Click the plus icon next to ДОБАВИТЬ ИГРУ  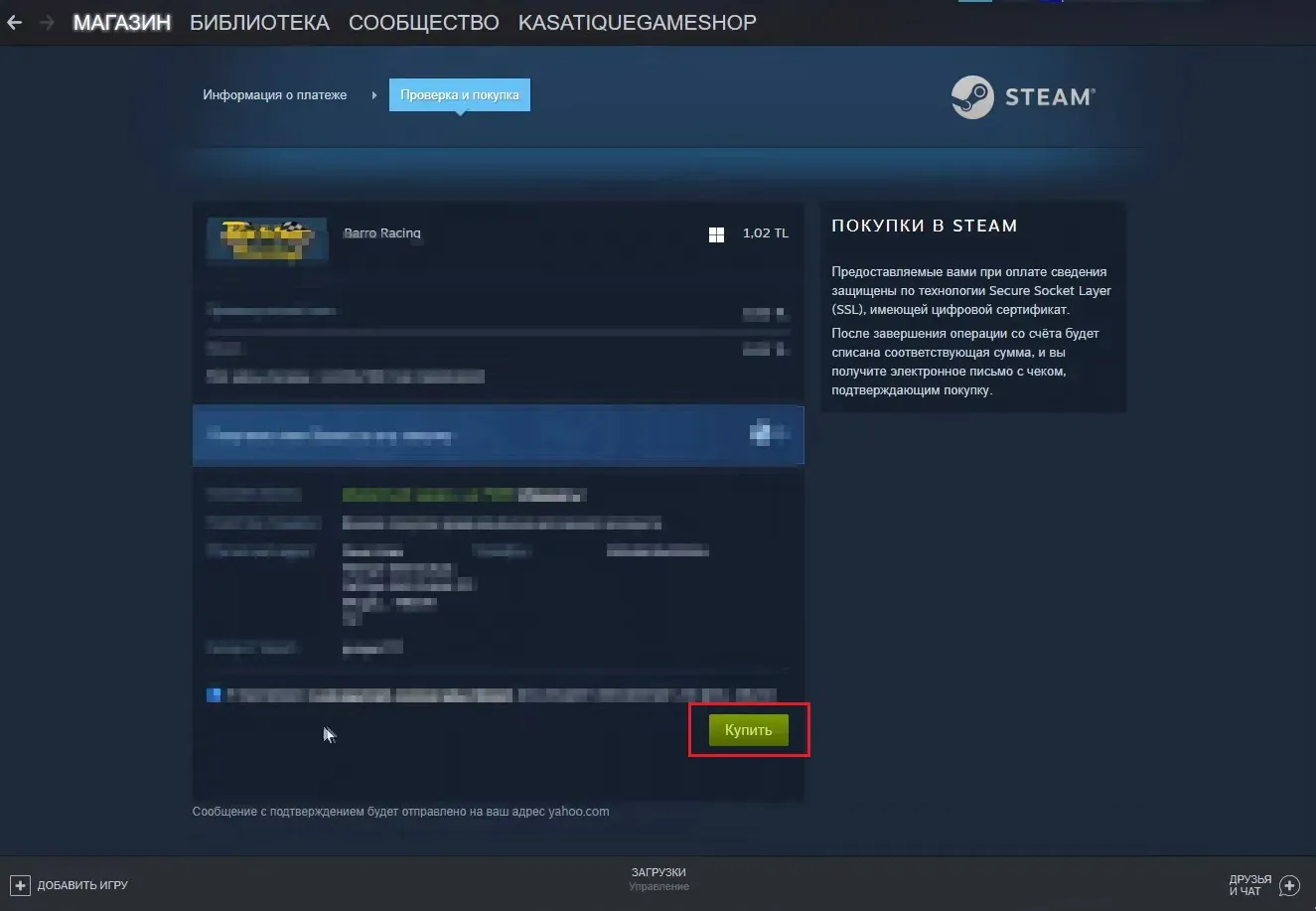pyautogui.click(x=20, y=885)
